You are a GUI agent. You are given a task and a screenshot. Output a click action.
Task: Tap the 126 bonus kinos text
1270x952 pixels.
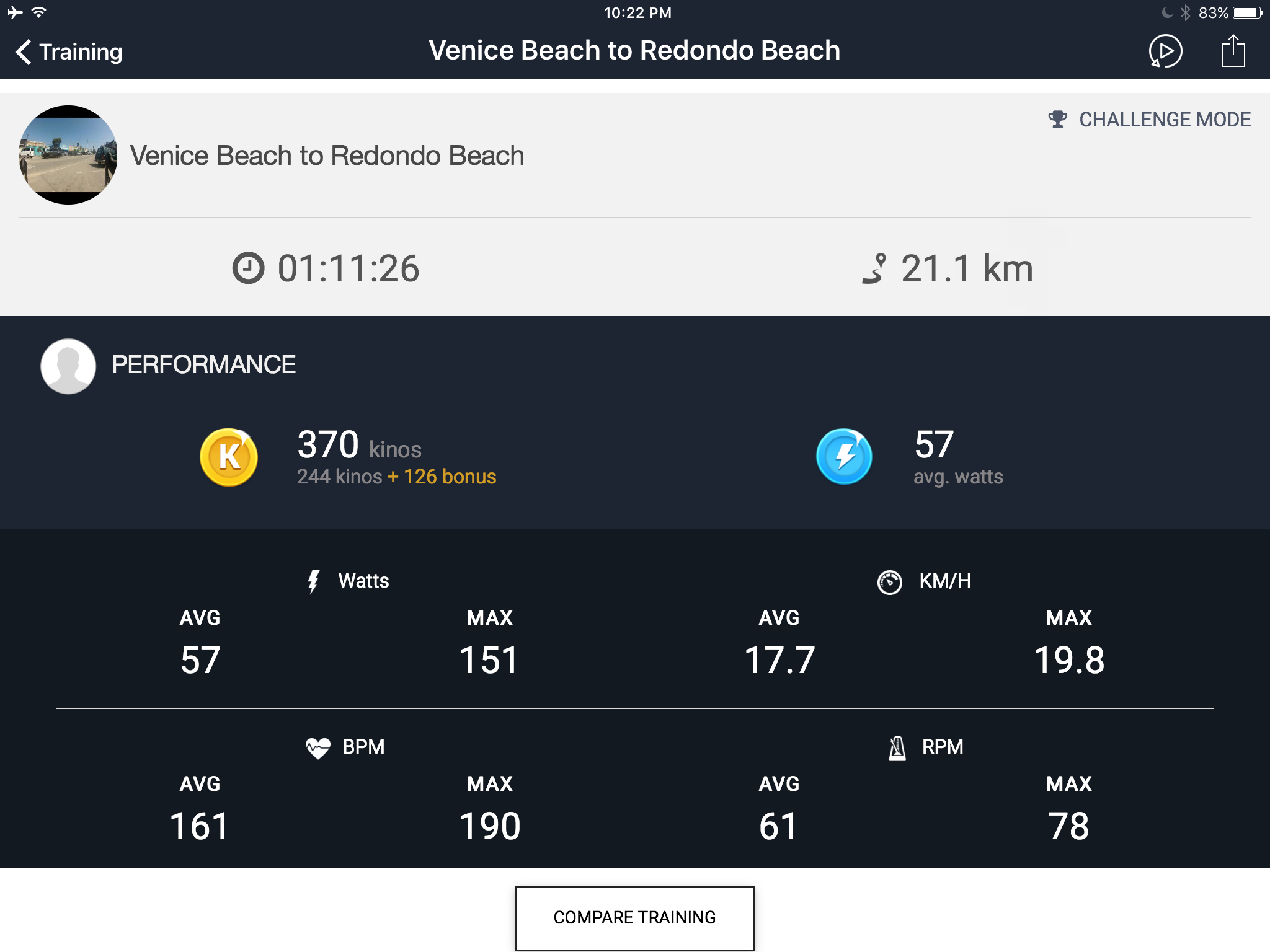pos(442,477)
